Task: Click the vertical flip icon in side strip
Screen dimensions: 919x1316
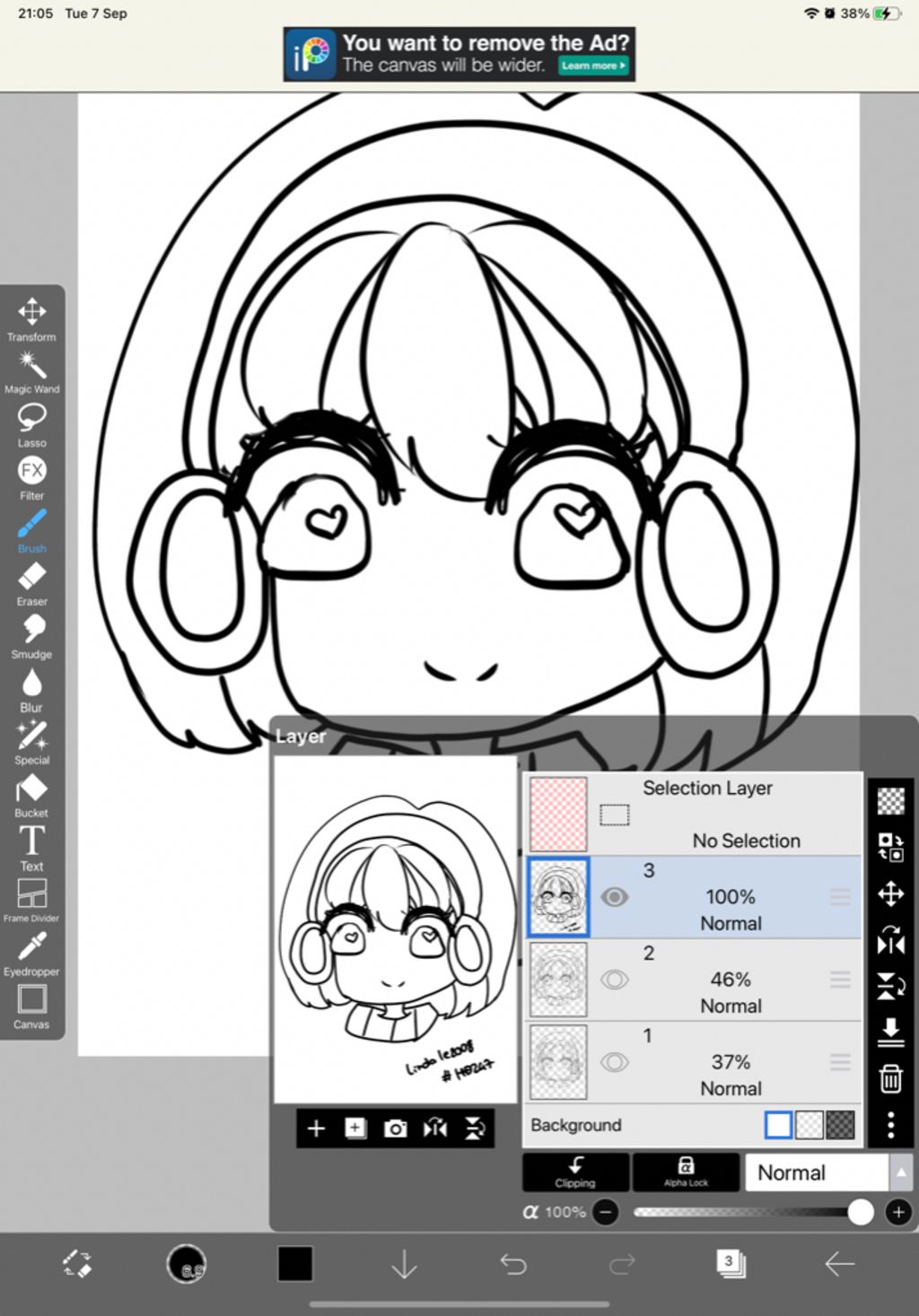Action: [890, 987]
